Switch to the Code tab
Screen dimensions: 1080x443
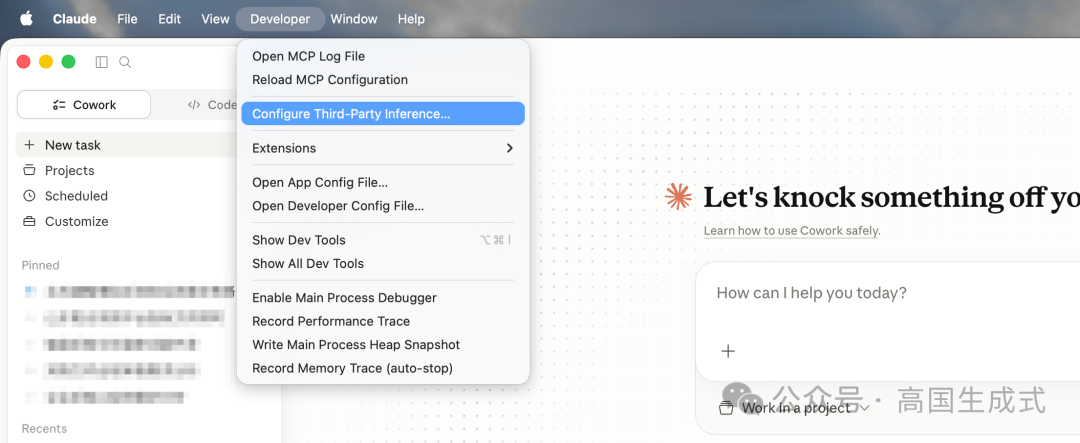[212, 105]
